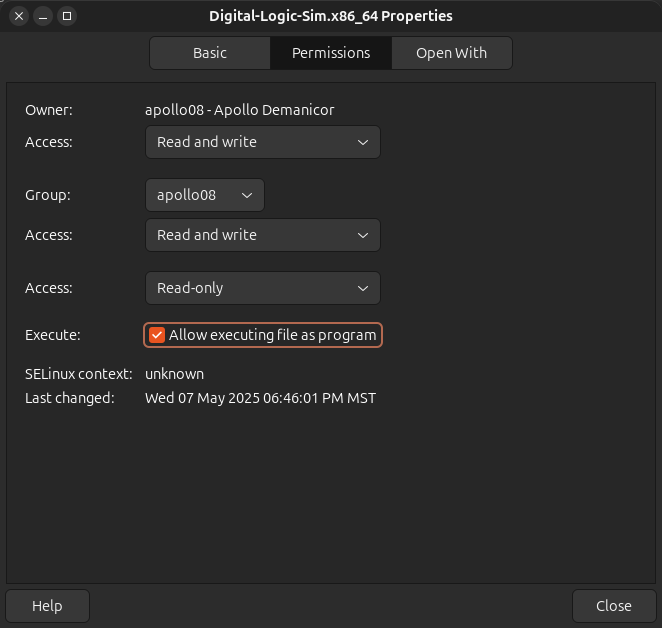Click the Owner label text
This screenshot has height=628, width=662.
click(49, 110)
